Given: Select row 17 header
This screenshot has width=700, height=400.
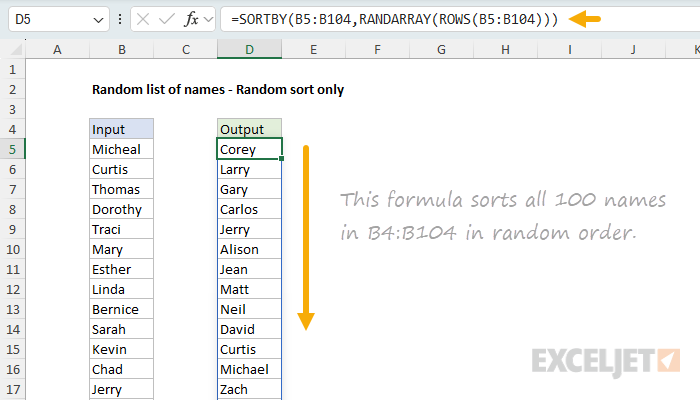Looking at the screenshot, I should tap(12, 389).
